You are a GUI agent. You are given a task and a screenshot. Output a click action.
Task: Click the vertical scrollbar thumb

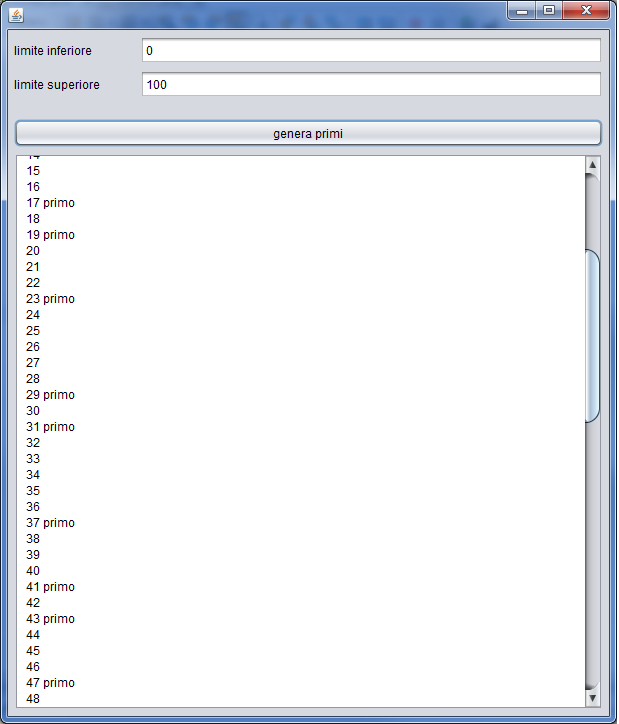592,335
